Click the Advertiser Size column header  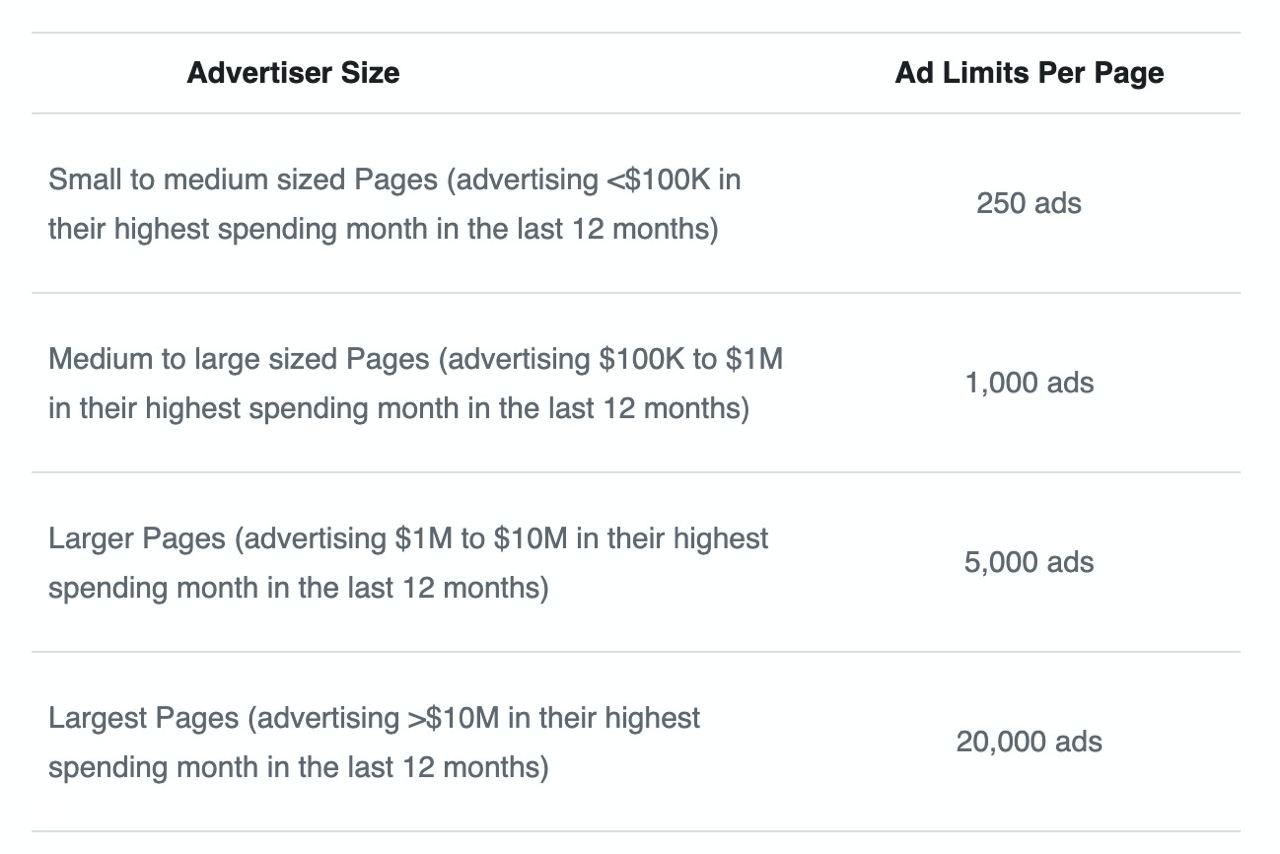tap(293, 73)
